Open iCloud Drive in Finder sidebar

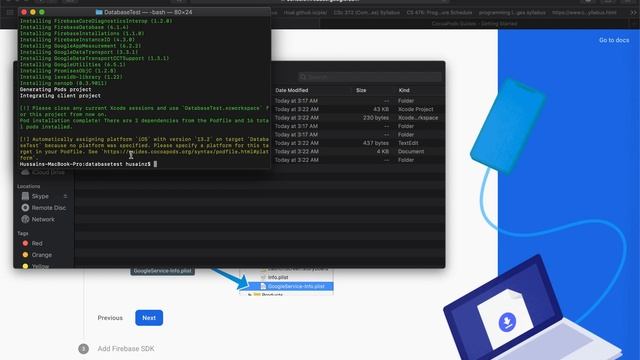pyautogui.click(x=42, y=173)
